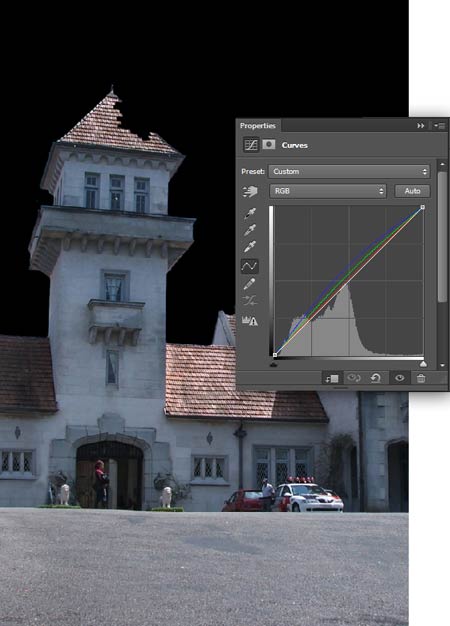Activate the on-image targeted adjustment hand tool

click(250, 192)
